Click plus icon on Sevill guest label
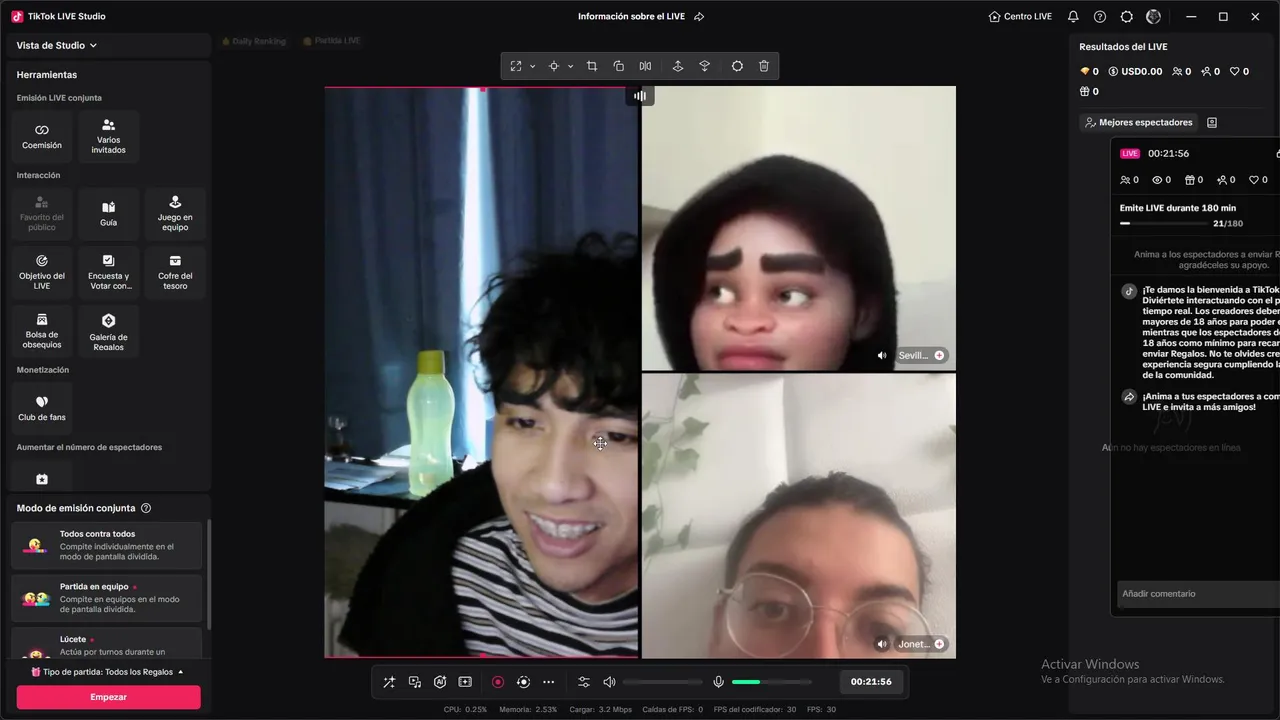 point(939,355)
